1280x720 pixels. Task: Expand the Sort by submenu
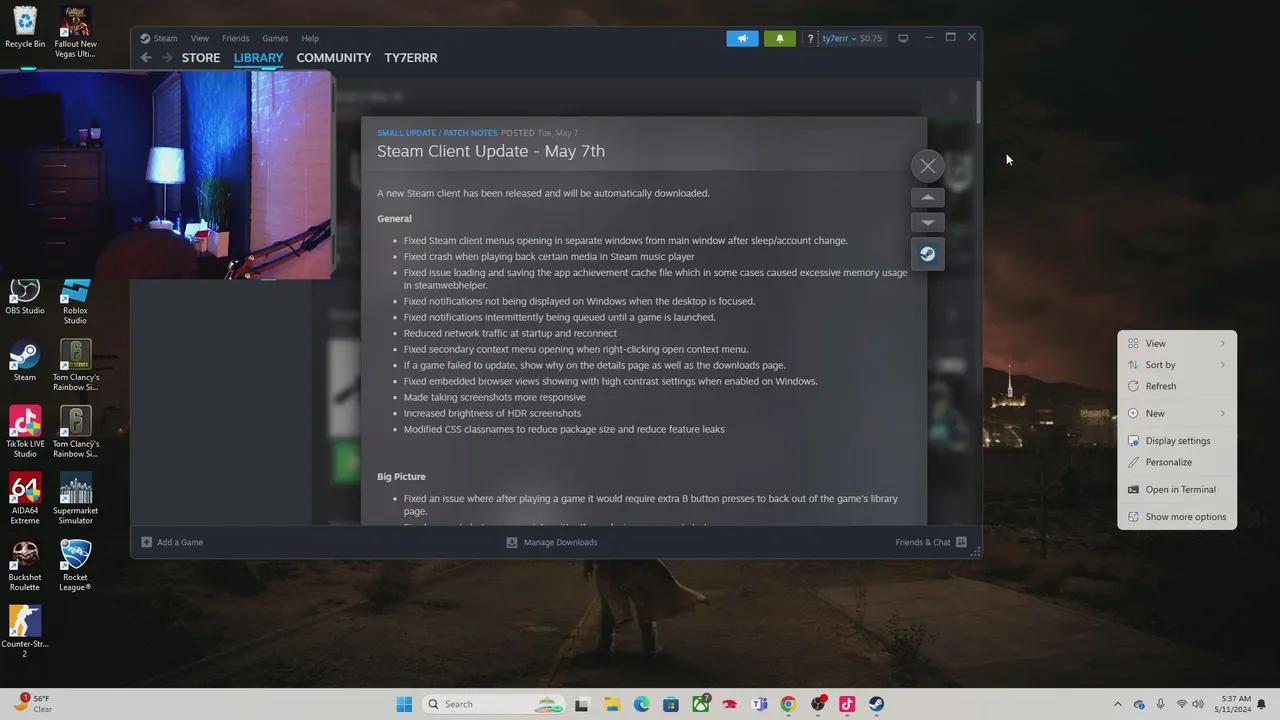1177,365
